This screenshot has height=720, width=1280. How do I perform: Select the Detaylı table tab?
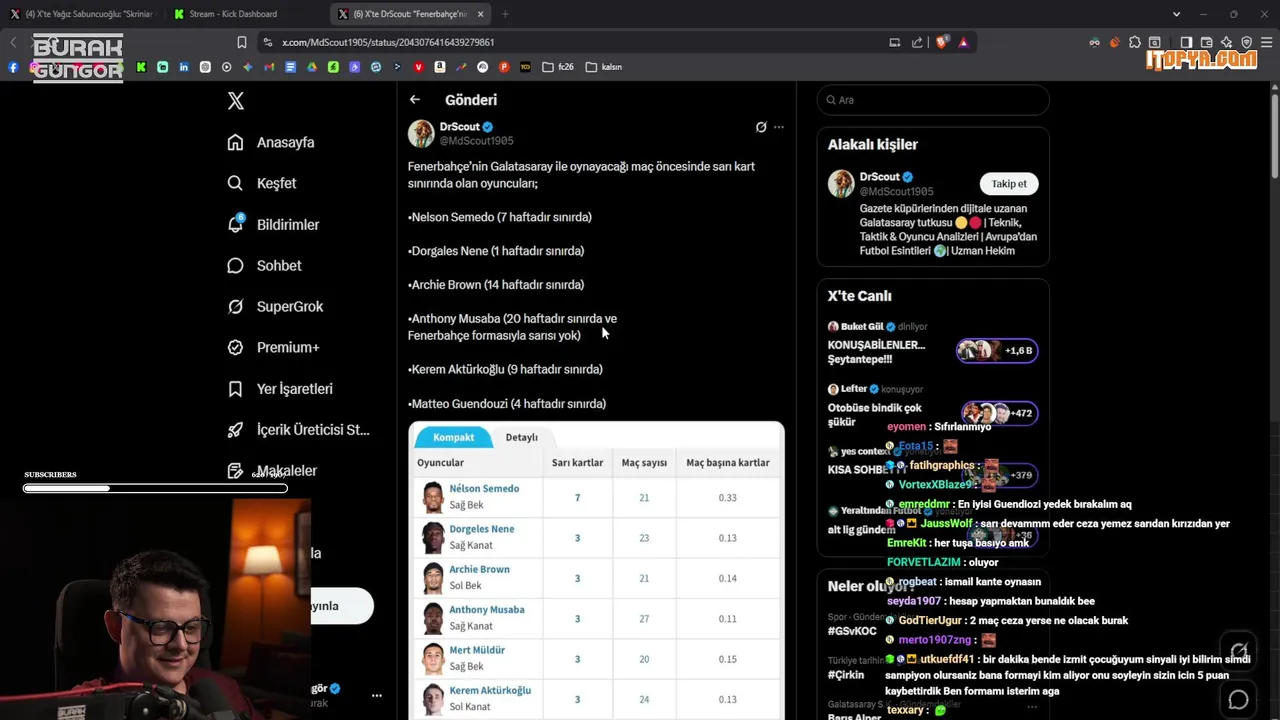[x=521, y=437]
